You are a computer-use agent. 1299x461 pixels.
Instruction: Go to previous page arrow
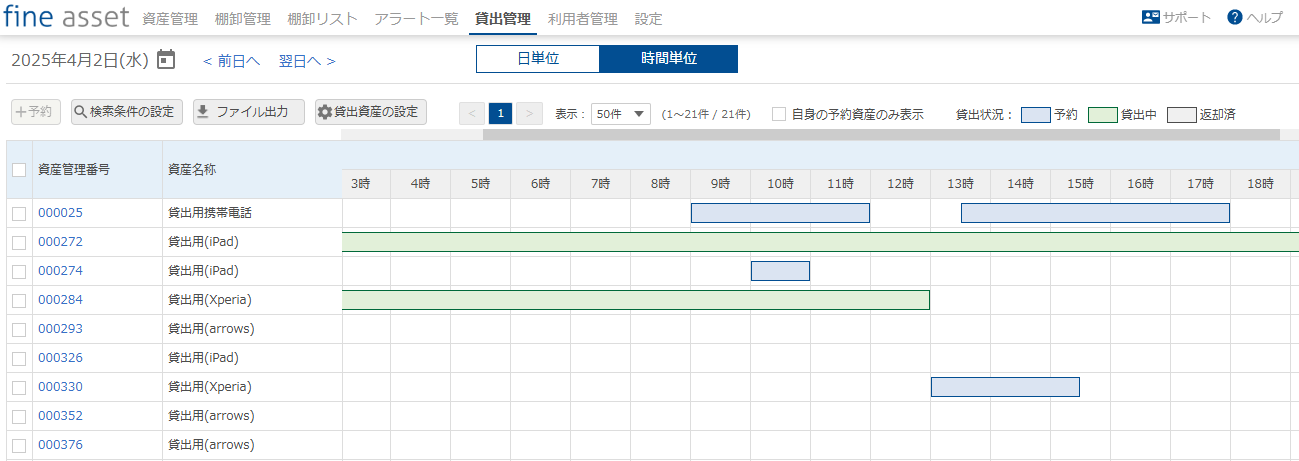472,113
